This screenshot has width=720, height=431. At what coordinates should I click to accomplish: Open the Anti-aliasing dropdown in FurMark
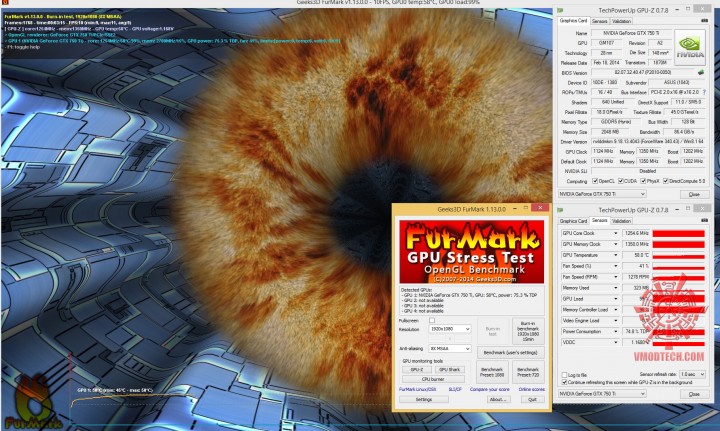click(450, 349)
